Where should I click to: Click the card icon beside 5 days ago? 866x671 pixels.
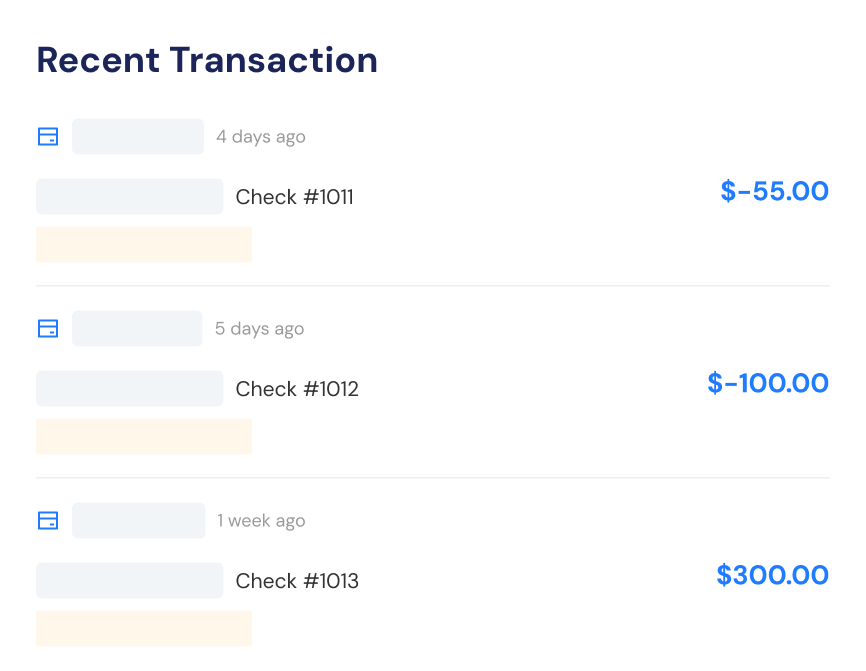click(48, 329)
